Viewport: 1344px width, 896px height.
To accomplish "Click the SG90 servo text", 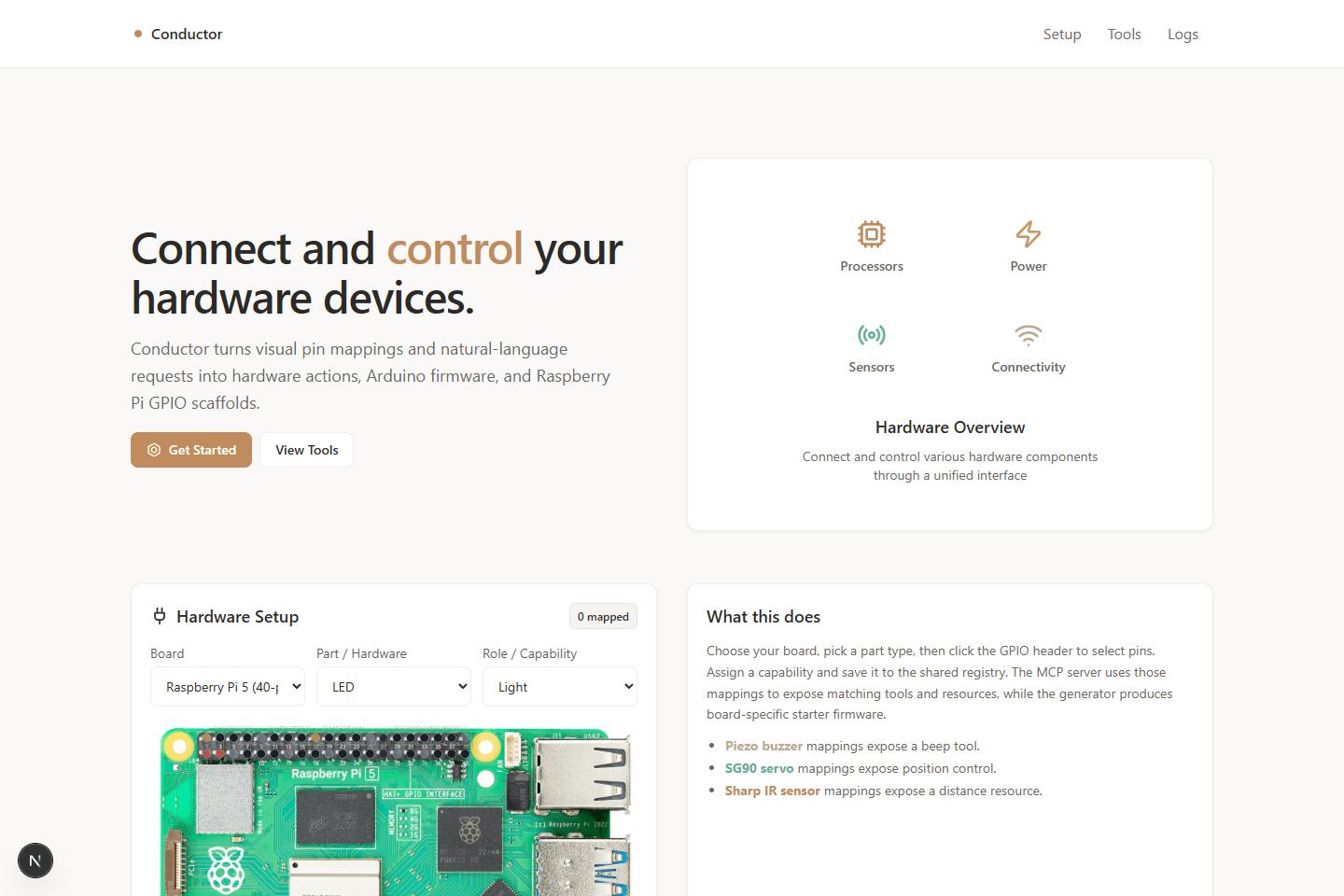I will pyautogui.click(x=759, y=768).
